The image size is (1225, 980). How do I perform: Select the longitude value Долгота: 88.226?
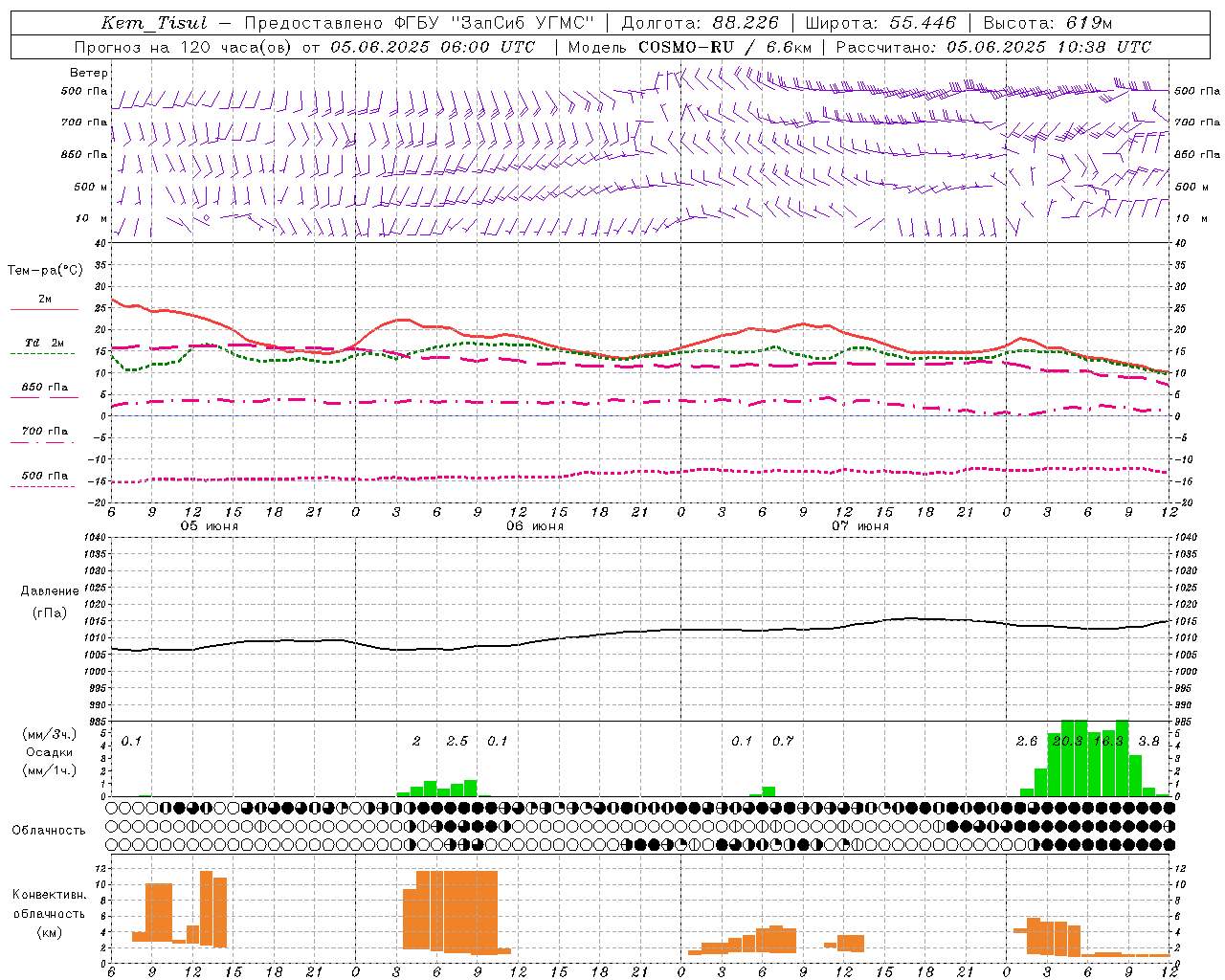click(x=701, y=23)
